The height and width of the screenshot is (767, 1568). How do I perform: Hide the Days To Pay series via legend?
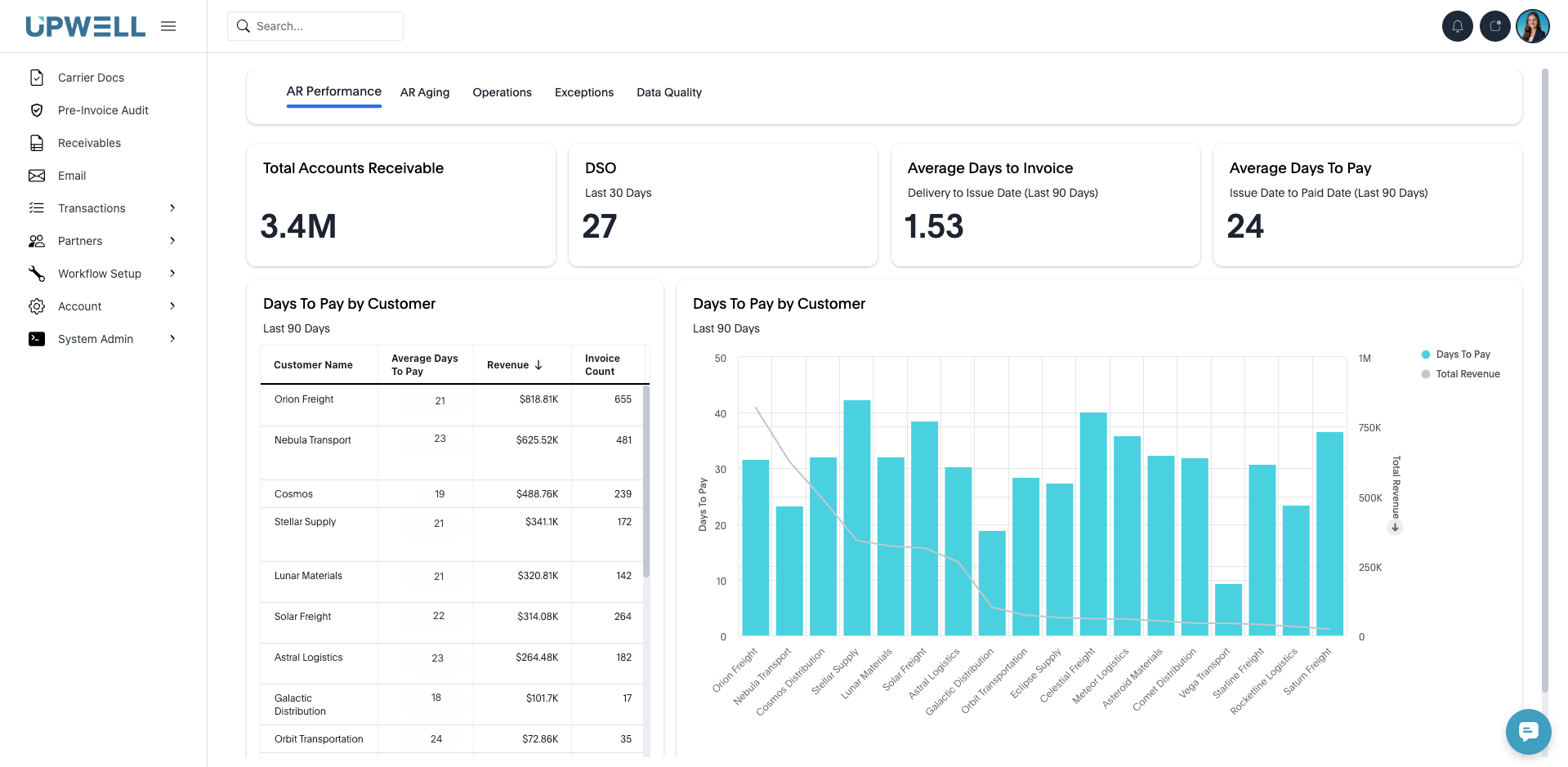[1463, 355]
